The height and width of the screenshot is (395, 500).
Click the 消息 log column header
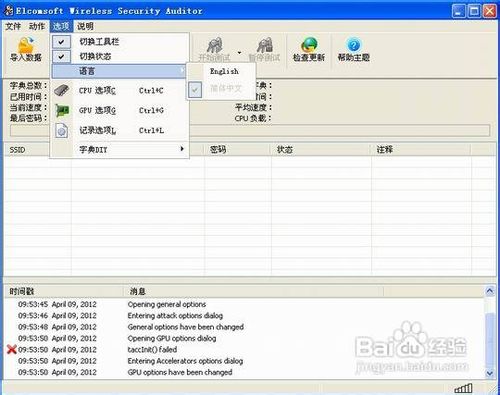coord(138,292)
